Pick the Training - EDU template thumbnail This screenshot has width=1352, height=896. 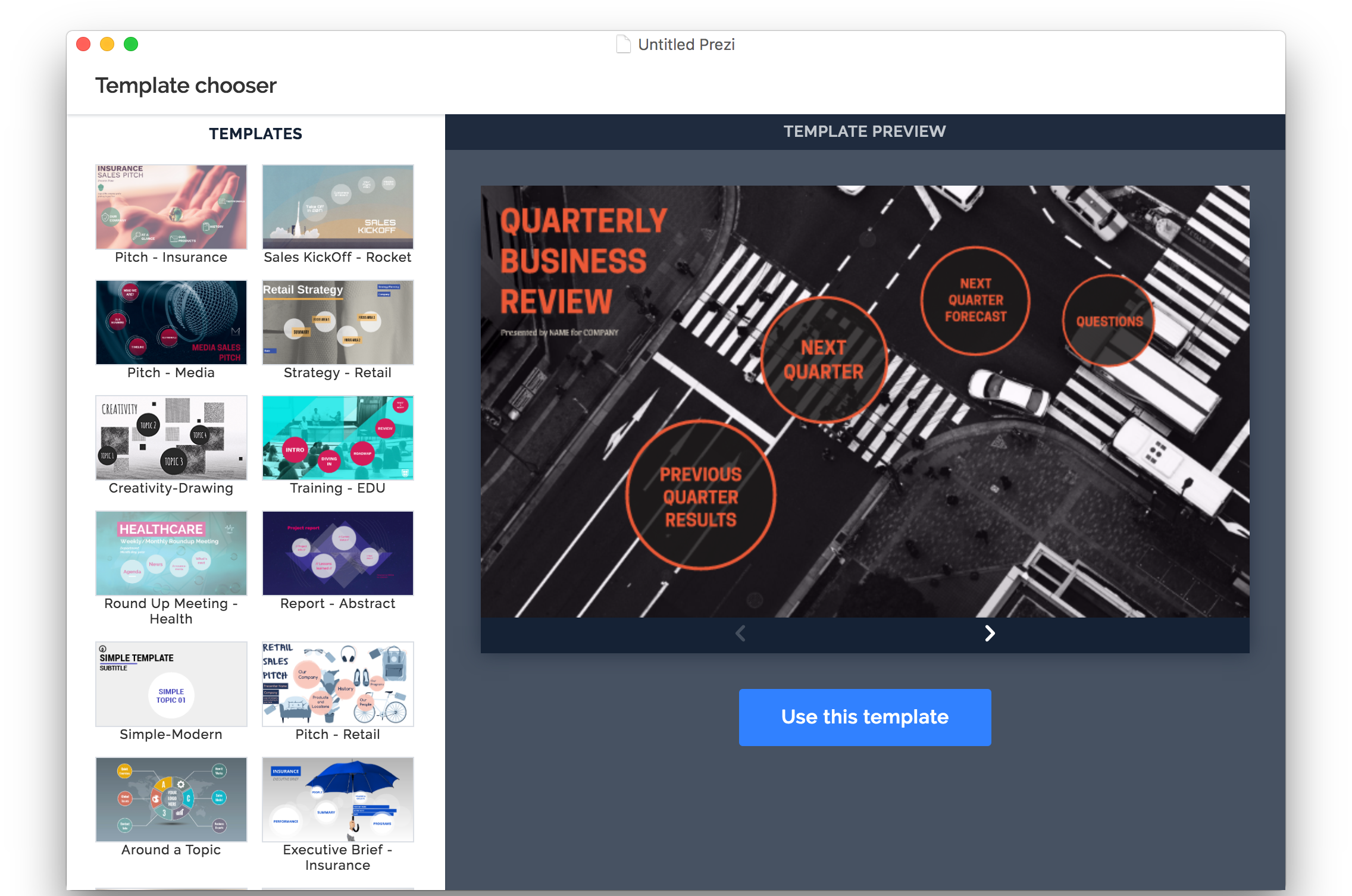pos(338,437)
